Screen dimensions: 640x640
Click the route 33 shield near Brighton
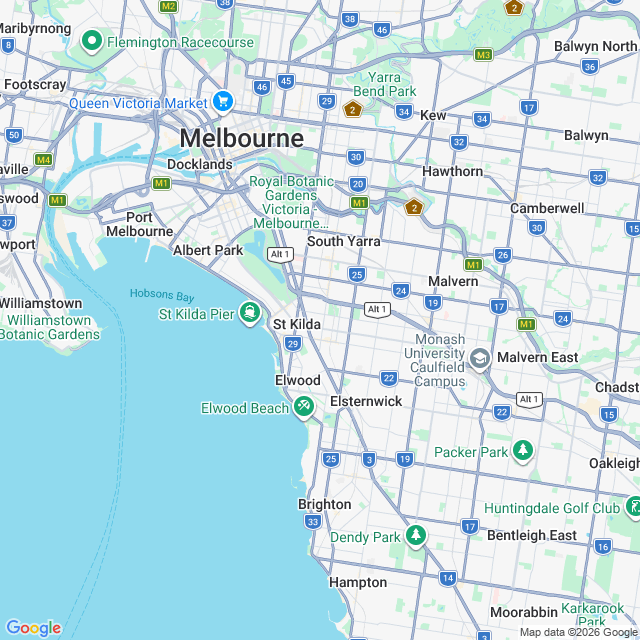click(x=313, y=522)
